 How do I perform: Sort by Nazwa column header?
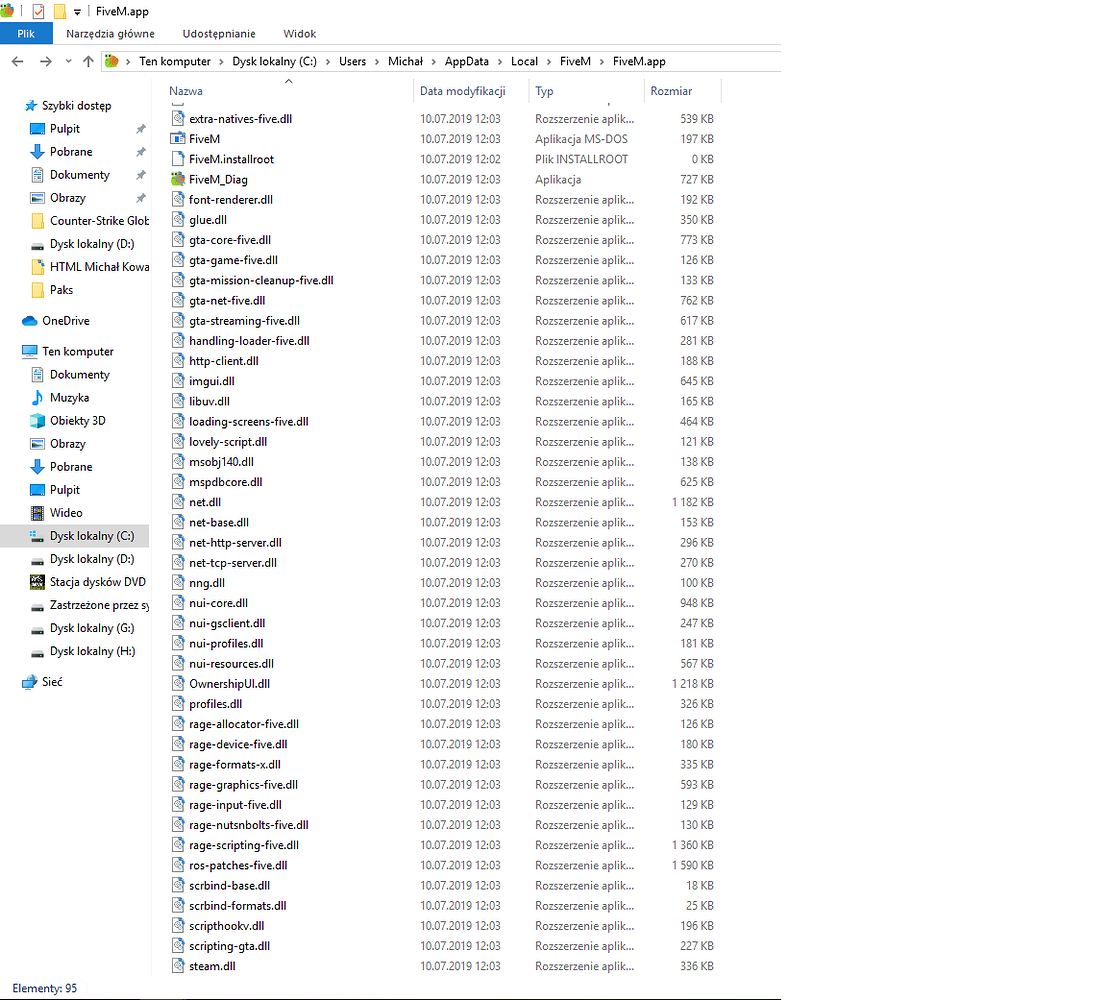[186, 91]
